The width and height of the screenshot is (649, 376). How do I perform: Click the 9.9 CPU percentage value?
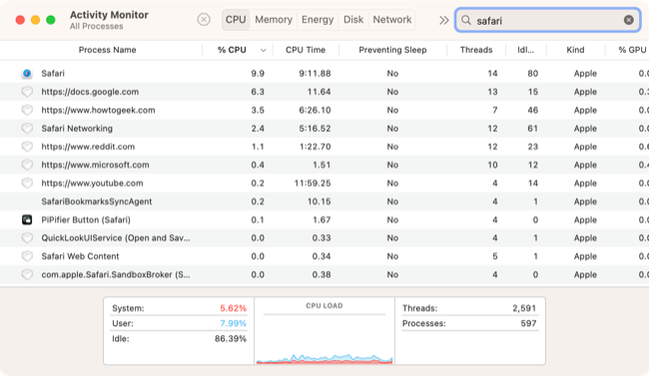tap(257, 73)
